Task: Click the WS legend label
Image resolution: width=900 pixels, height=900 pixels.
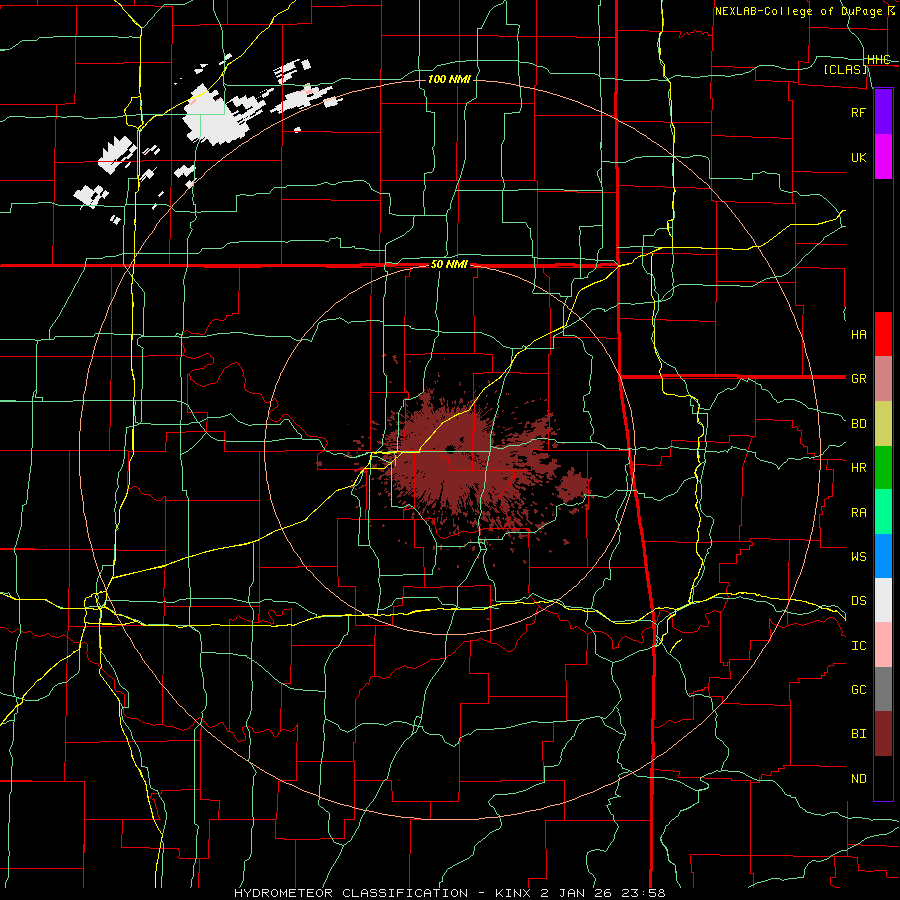Action: [x=858, y=556]
